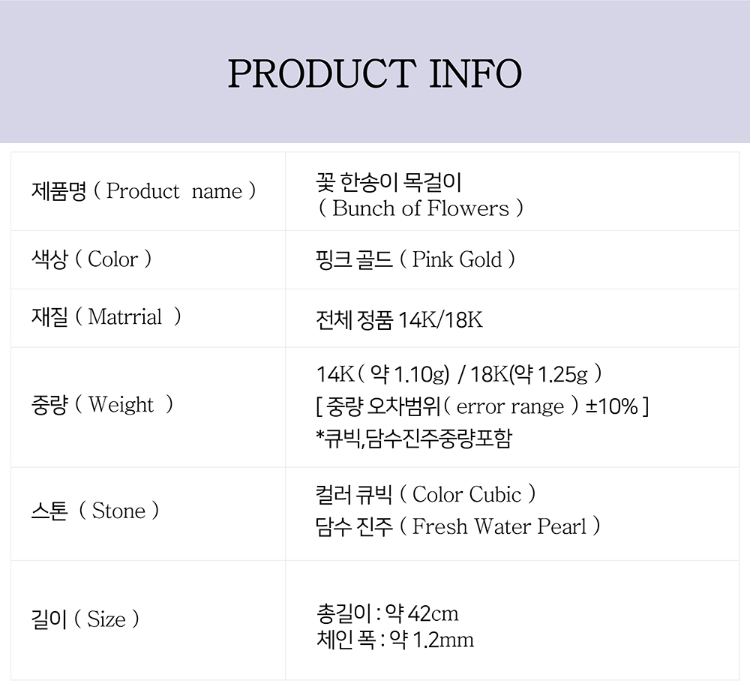
Task: Click the 중량 오차범위 error range line
Action: (482, 406)
